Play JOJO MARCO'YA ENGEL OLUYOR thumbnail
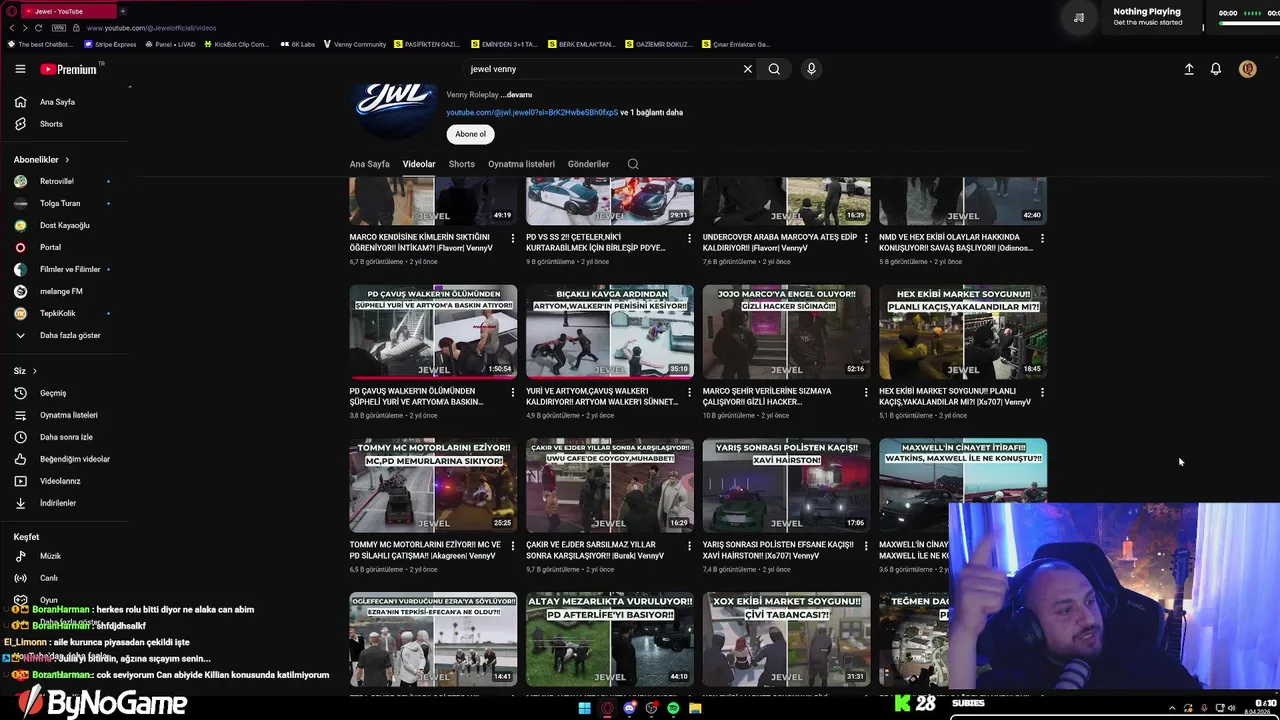The height and width of the screenshot is (720, 1280). tap(787, 332)
